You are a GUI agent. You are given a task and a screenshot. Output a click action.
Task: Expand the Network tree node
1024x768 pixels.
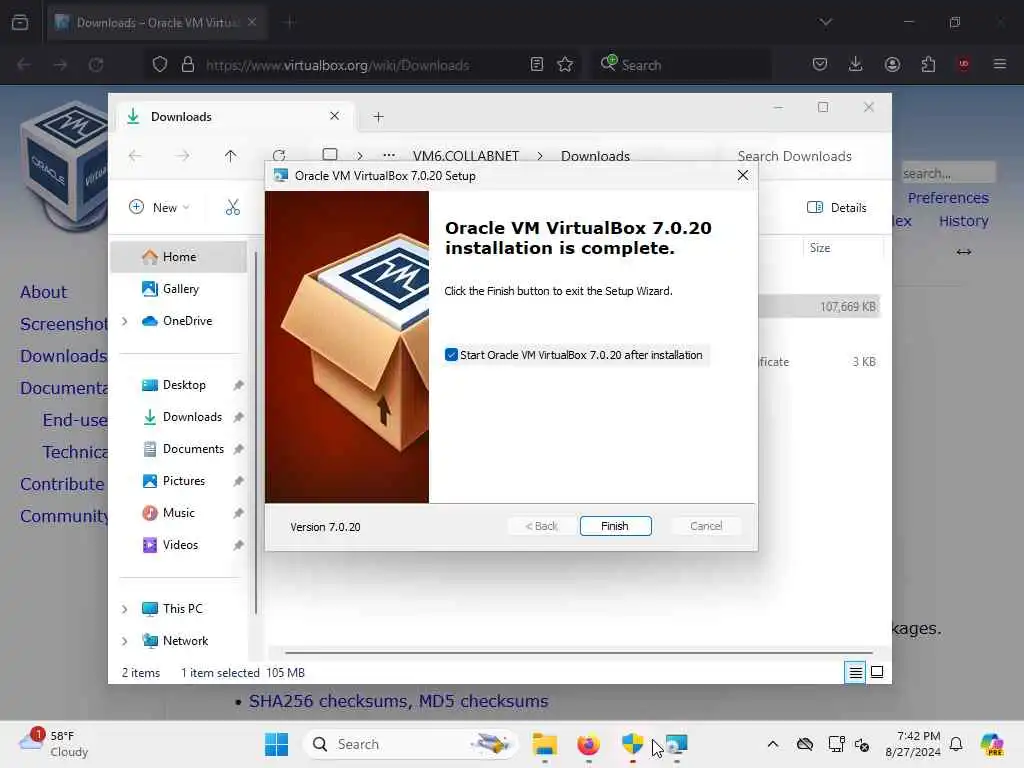pyautogui.click(x=125, y=641)
